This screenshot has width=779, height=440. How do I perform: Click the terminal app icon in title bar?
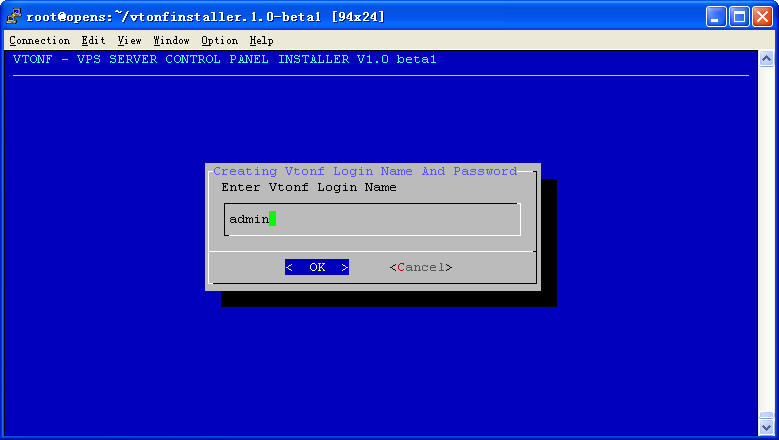pos(14,16)
